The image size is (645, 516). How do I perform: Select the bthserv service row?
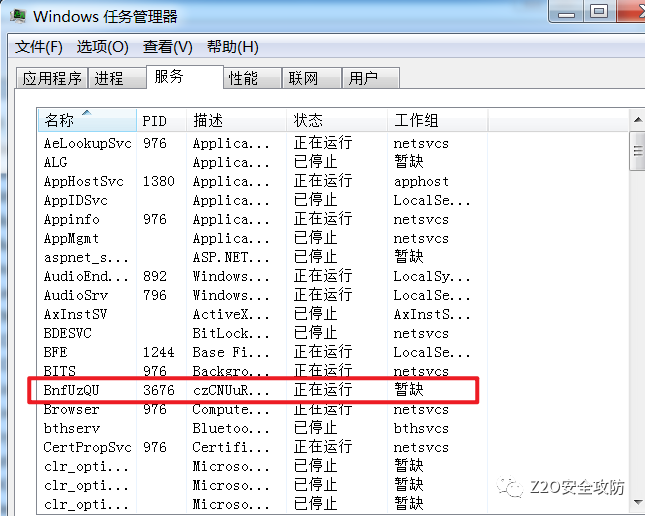click(262, 428)
